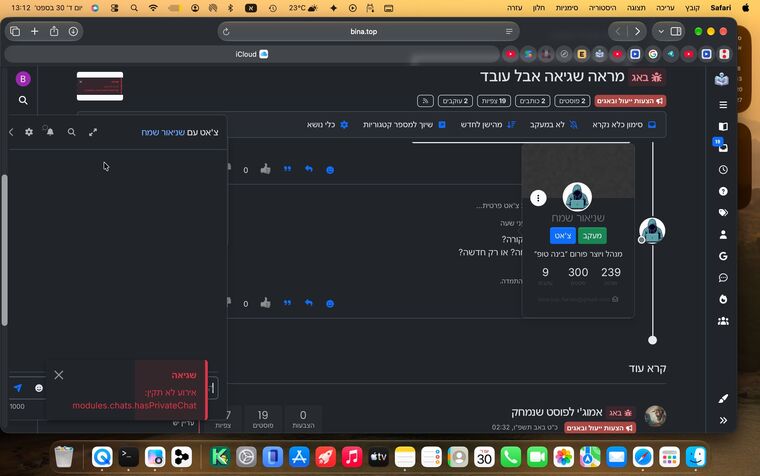Reload the page in Safari
Image resolution: width=760 pixels, height=476 pixels.
point(226,32)
